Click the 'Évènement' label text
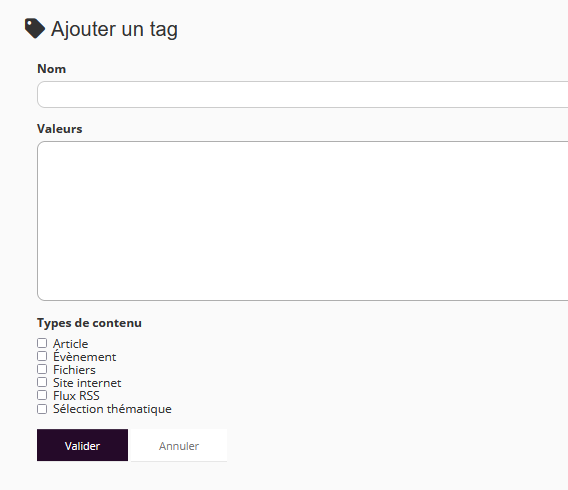Image resolution: width=568 pixels, height=490 pixels. (84, 356)
